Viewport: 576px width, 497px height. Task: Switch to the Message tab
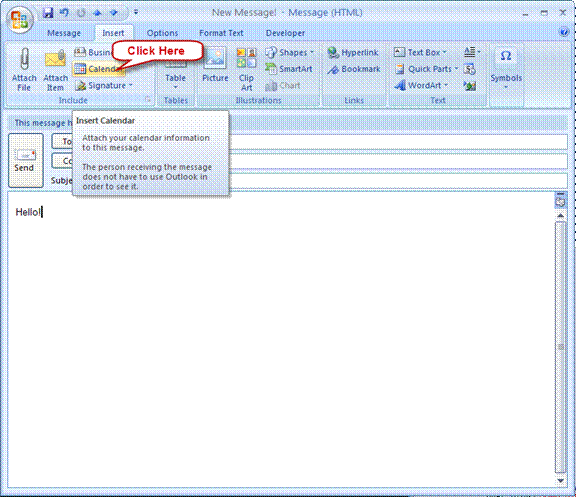point(64,33)
